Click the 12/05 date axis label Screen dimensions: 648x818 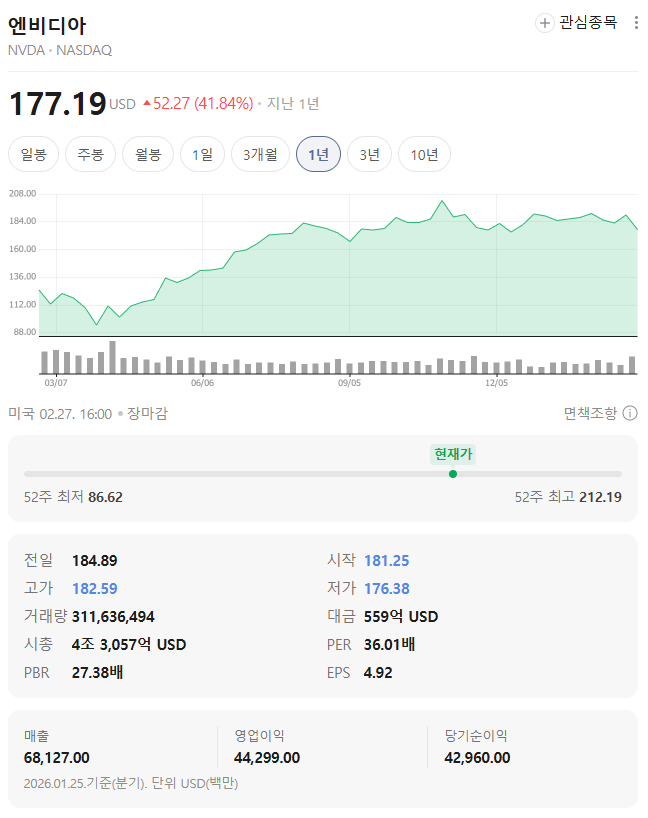pyautogui.click(x=496, y=383)
